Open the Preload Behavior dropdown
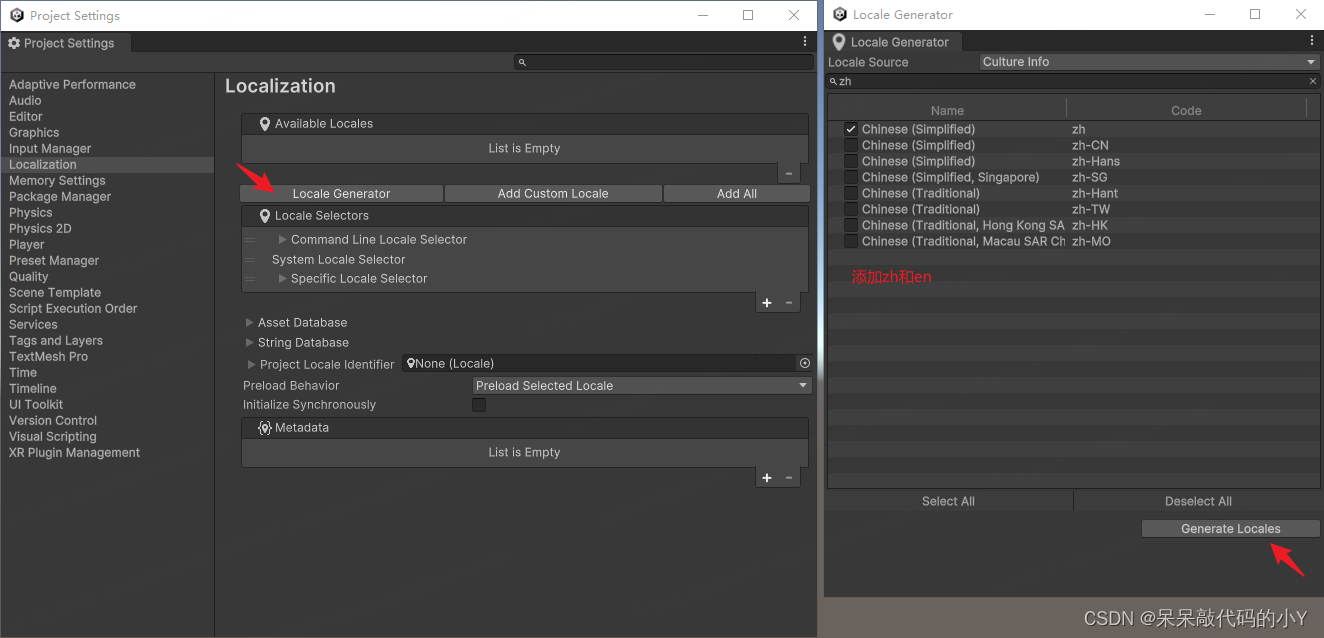The width and height of the screenshot is (1324, 638). tap(641, 386)
